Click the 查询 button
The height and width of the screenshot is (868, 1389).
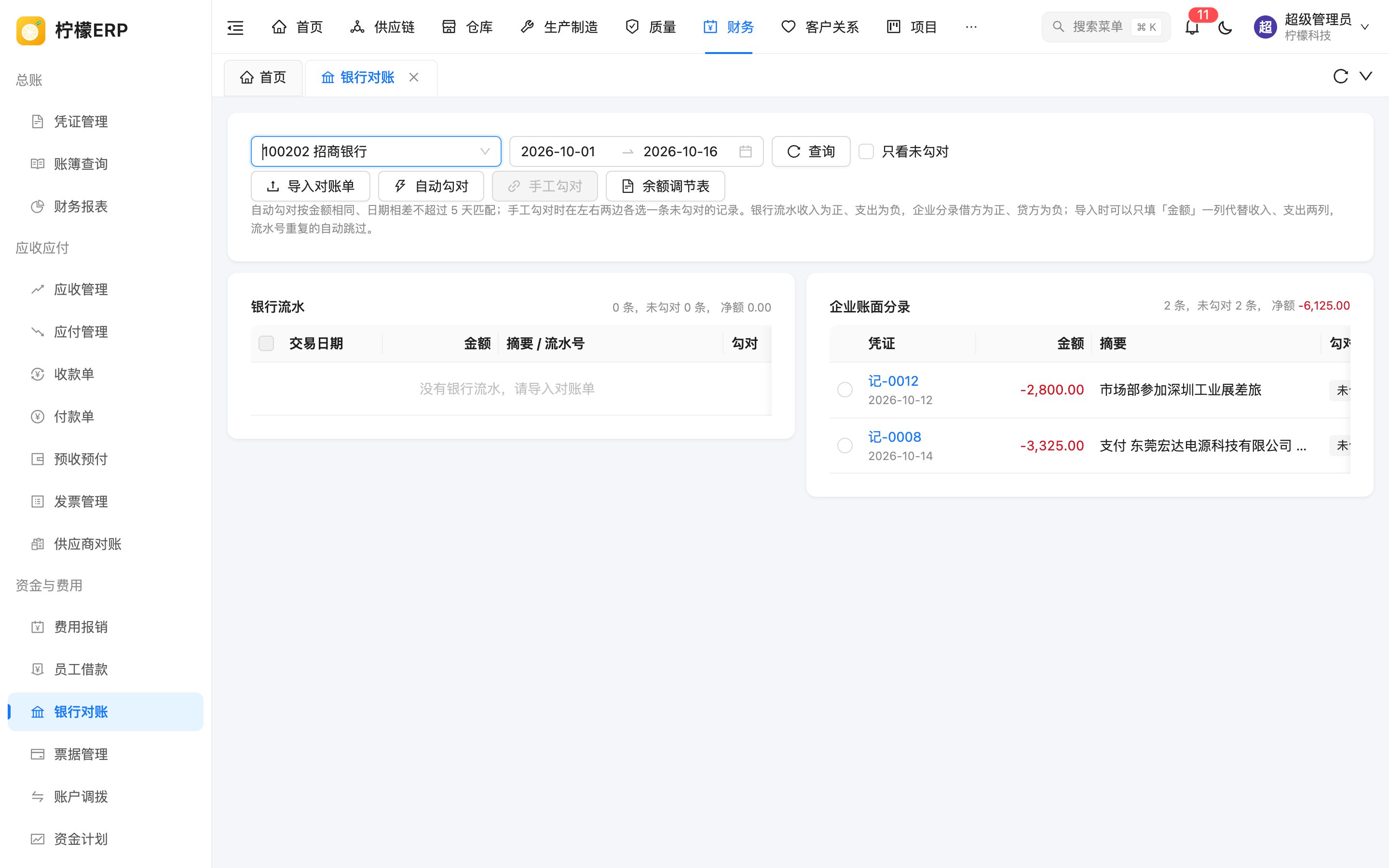coord(810,151)
